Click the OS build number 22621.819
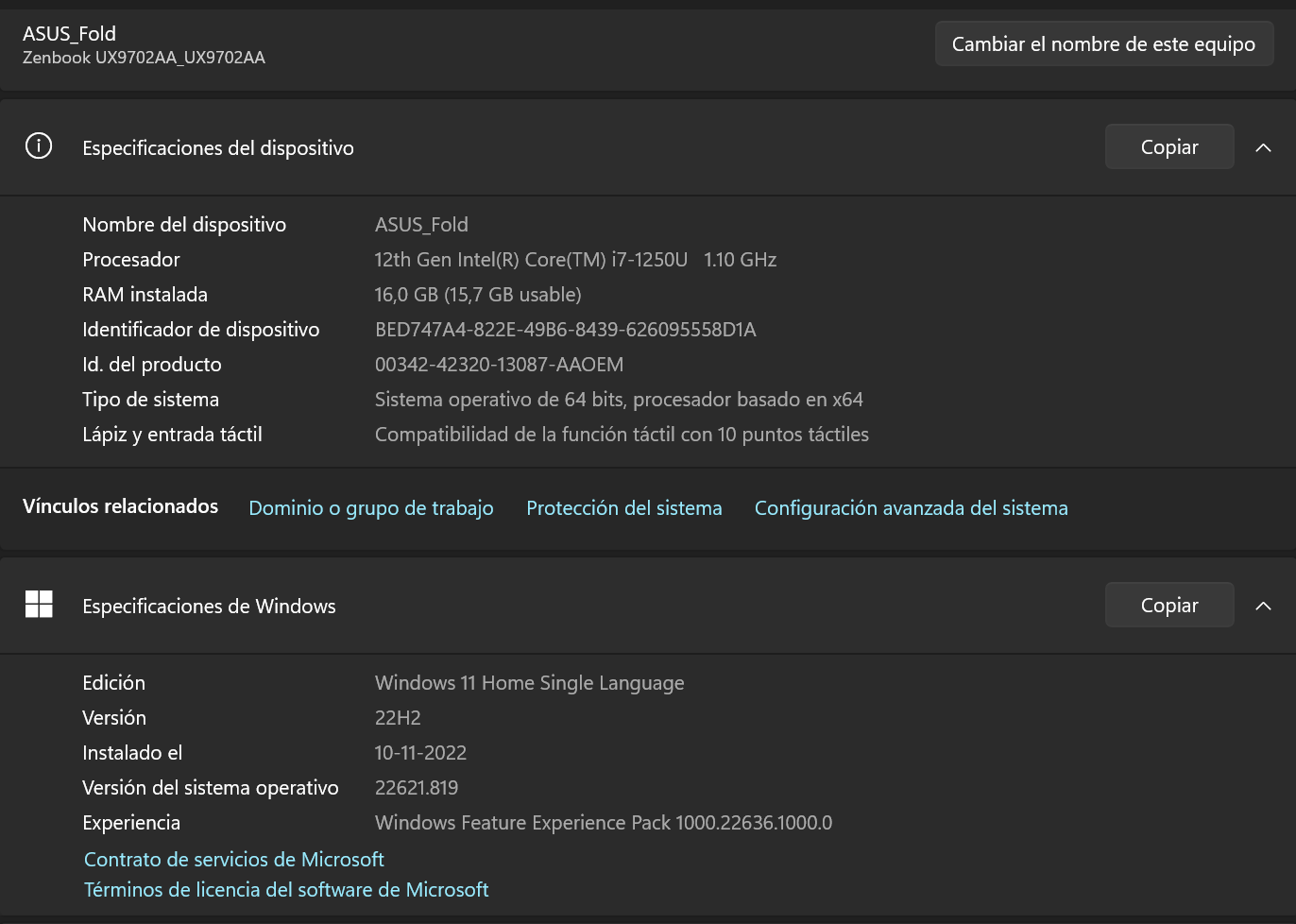Screen dimensions: 1296x924 tap(416, 788)
